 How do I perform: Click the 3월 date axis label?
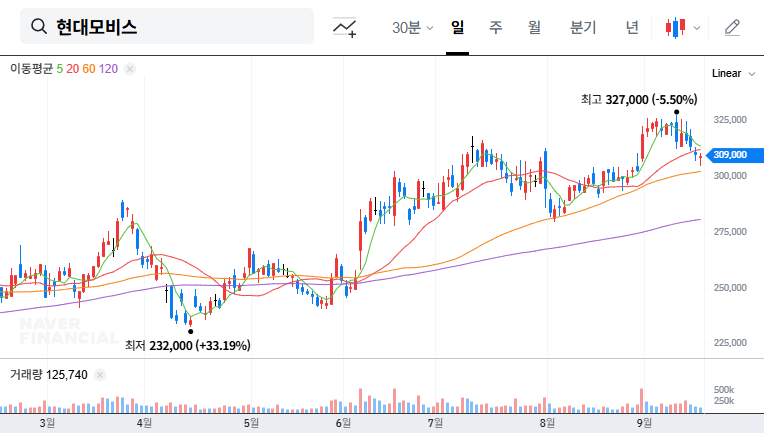point(47,423)
